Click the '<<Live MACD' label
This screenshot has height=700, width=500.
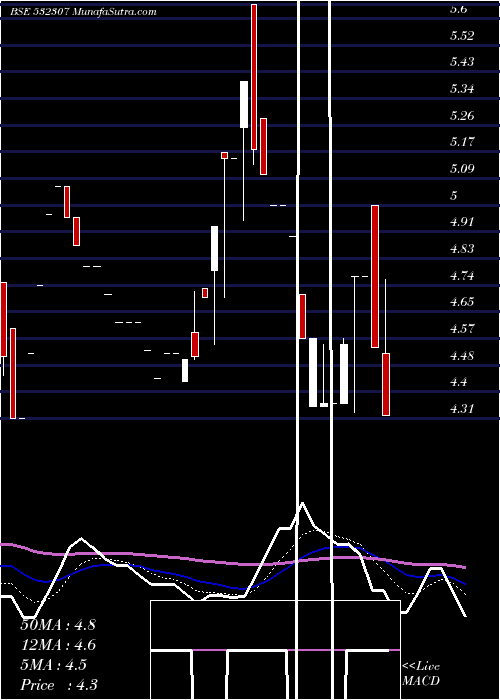[421, 673]
